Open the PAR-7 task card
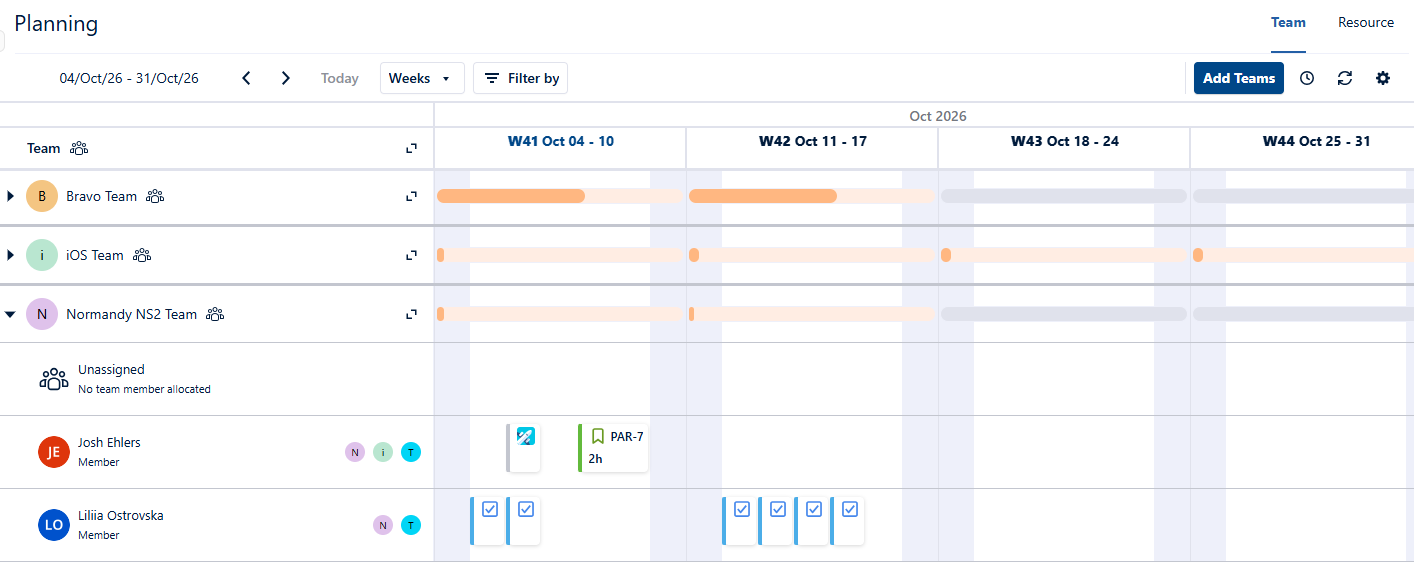This screenshot has height=562, width=1414. click(x=613, y=447)
